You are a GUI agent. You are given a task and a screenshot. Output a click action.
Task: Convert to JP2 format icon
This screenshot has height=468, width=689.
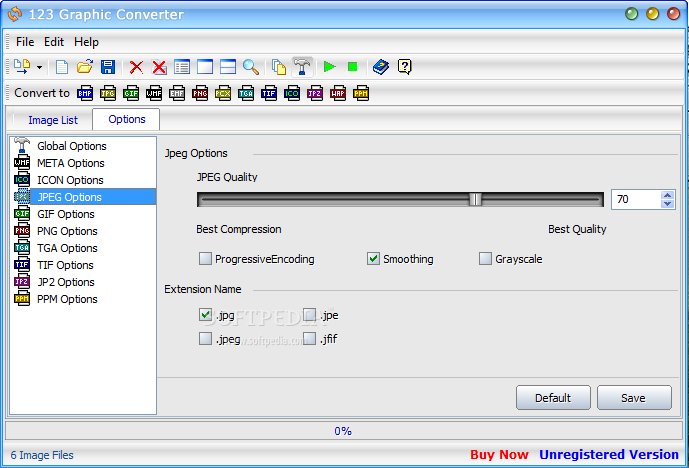[315, 93]
